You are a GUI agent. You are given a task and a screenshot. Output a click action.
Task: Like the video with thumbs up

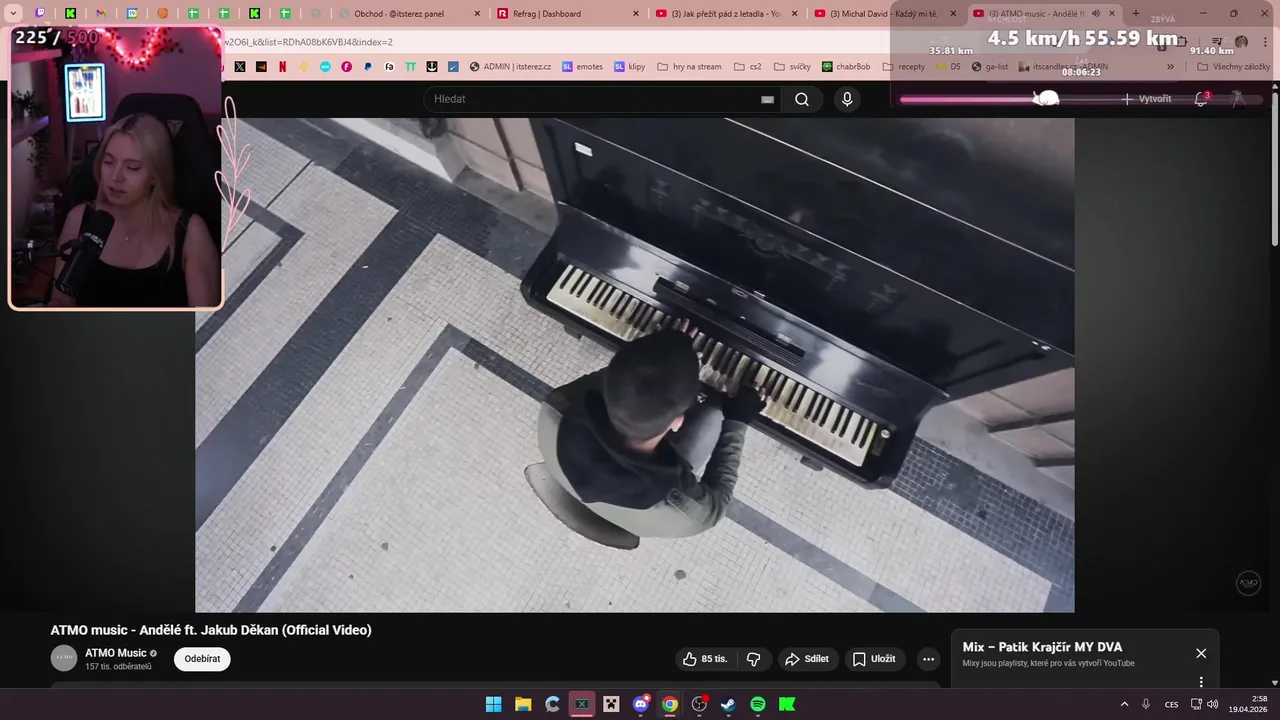tap(707, 659)
